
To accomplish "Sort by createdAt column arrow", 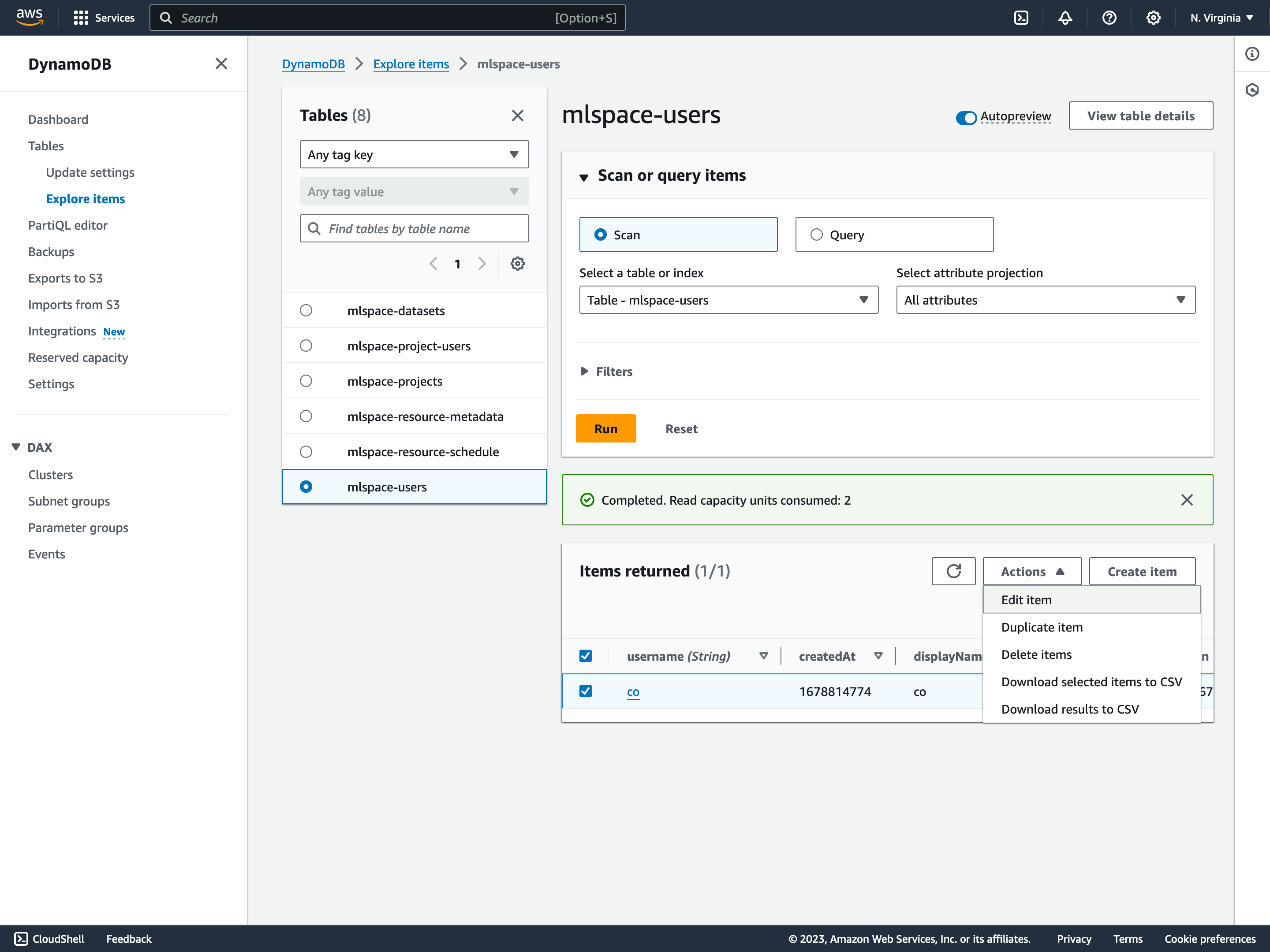I will (878, 656).
